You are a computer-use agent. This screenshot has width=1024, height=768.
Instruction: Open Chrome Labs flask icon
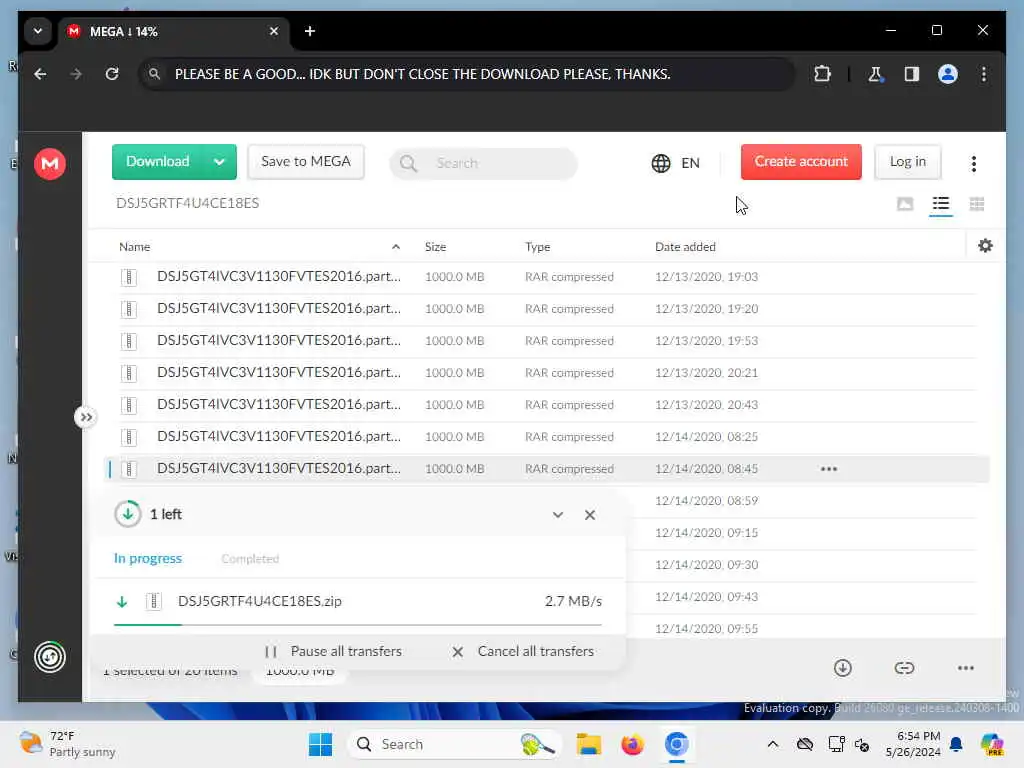click(x=875, y=74)
